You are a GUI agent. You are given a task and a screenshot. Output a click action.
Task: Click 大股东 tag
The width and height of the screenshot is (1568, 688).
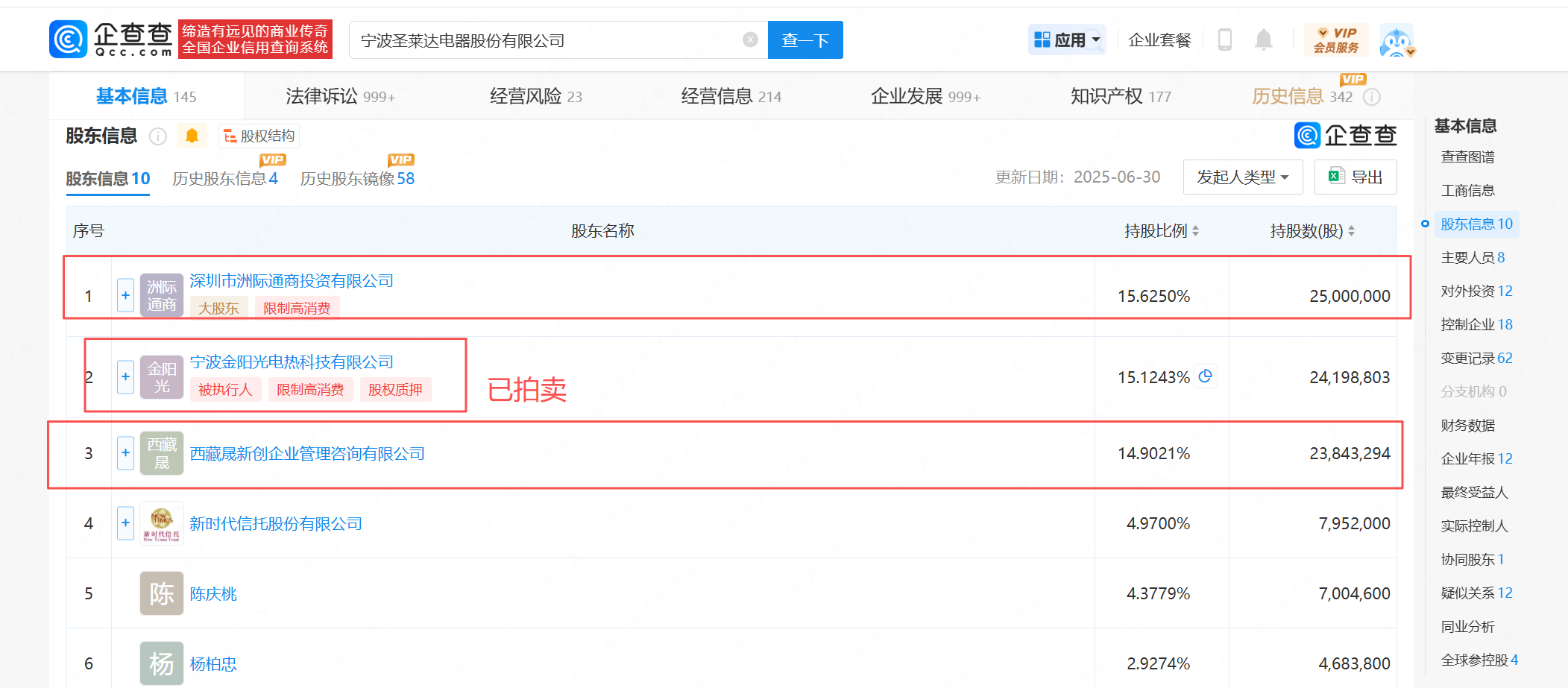[x=218, y=308]
